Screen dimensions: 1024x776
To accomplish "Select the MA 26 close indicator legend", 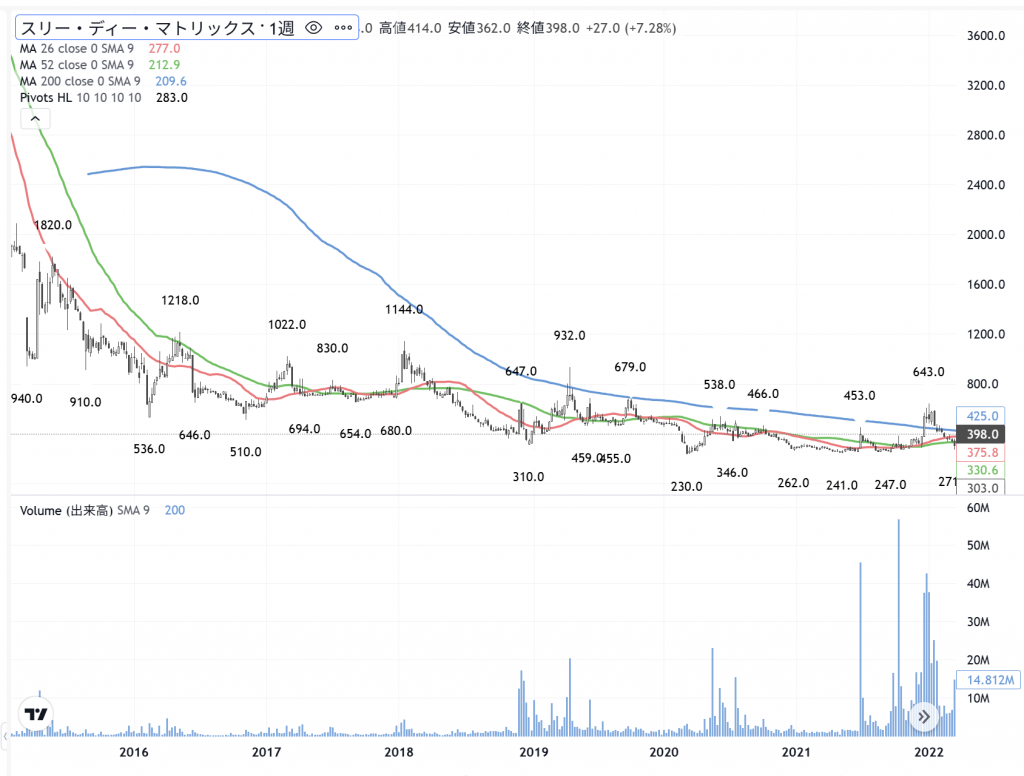I will (80, 48).
